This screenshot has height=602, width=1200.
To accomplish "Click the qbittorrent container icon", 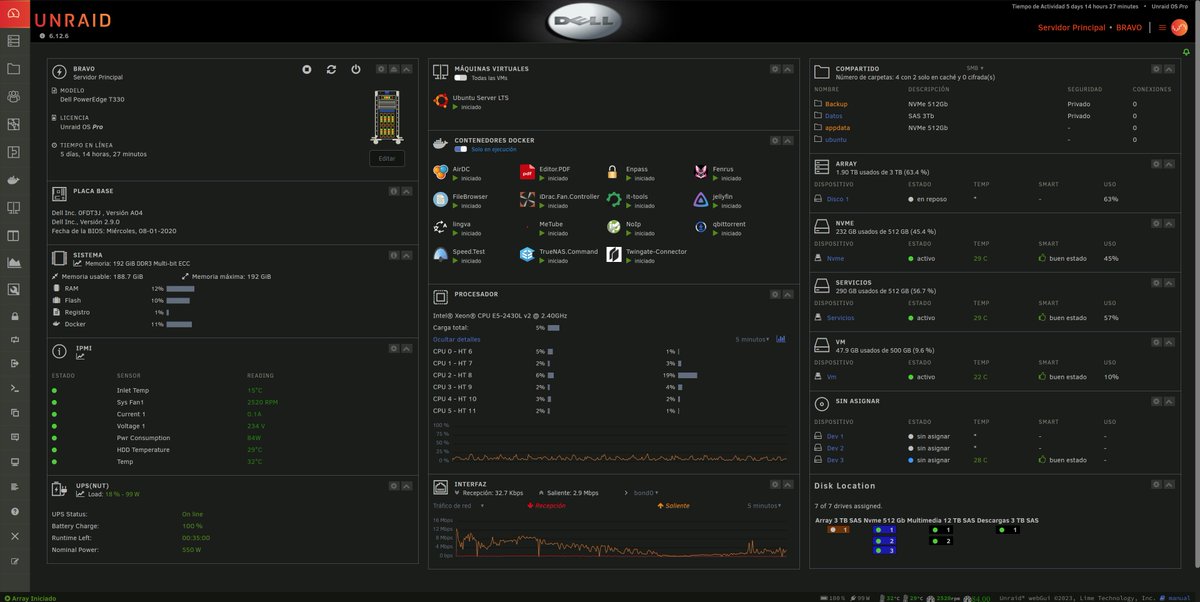I will [700, 227].
